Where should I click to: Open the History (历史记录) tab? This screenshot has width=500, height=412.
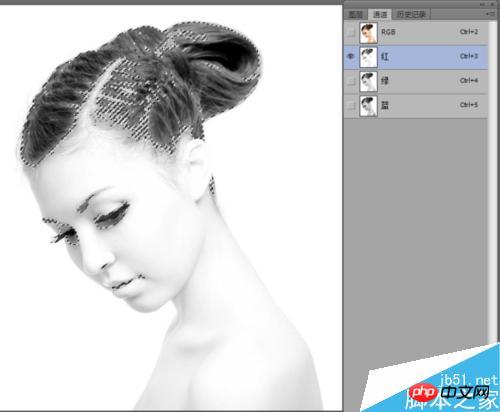[411, 14]
